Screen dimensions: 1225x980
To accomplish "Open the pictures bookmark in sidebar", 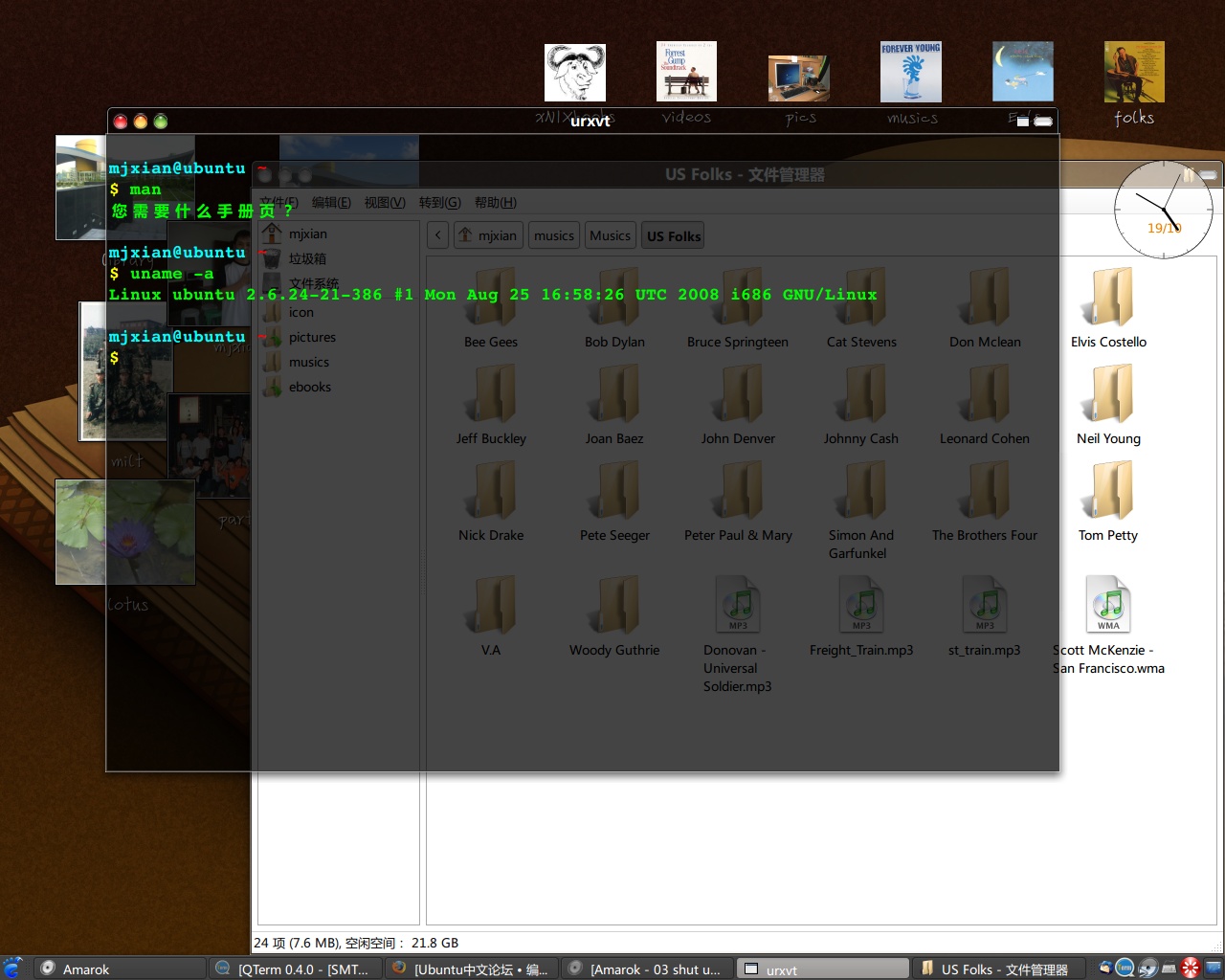I will (339, 337).
